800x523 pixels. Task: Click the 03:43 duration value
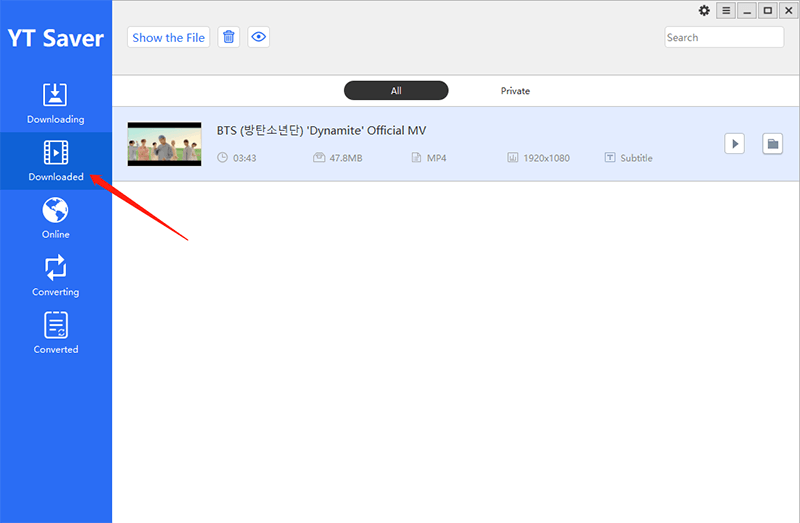click(244, 158)
